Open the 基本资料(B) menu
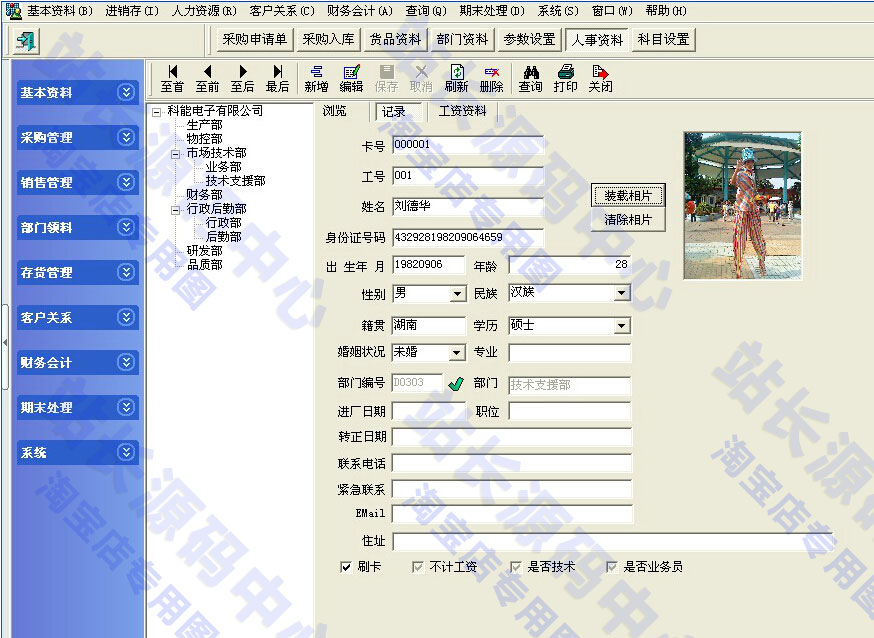This screenshot has height=638, width=874. [x=60, y=11]
